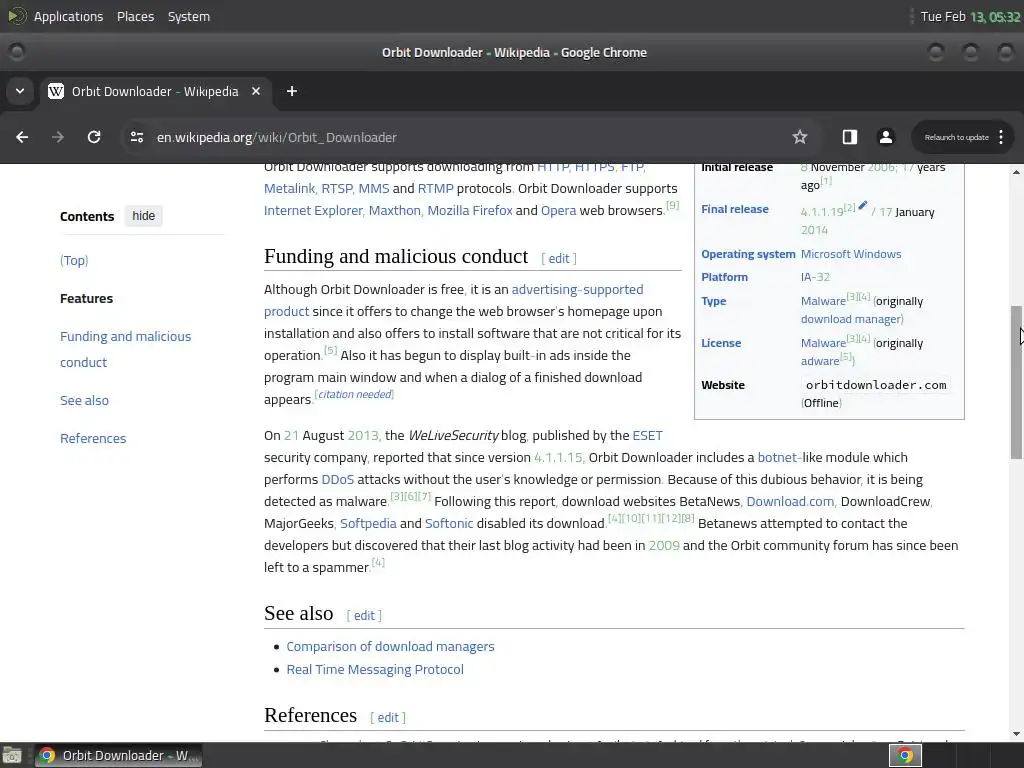This screenshot has height=768, width=1024.
Task: Open Mozilla Firefox link
Action: [x=470, y=210]
